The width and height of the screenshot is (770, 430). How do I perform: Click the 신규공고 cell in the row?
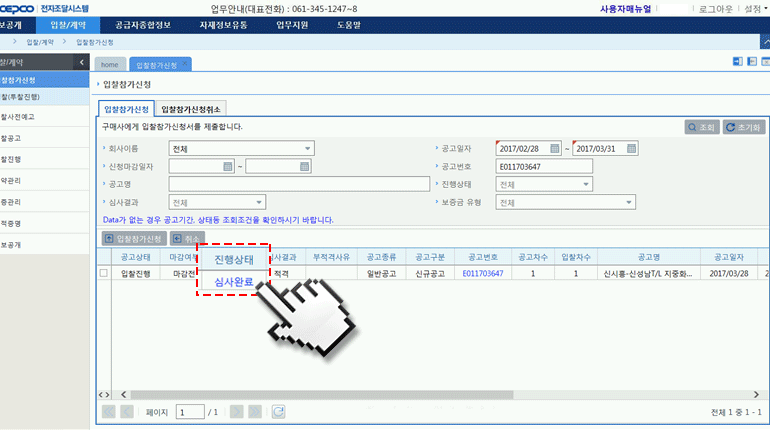(x=430, y=273)
